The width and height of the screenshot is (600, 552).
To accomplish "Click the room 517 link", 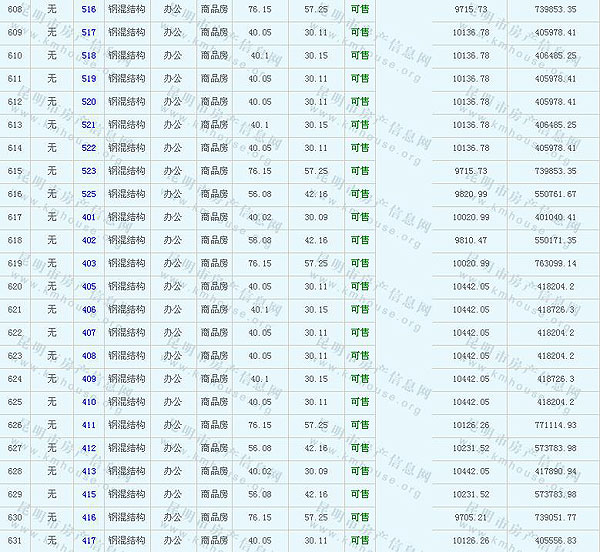I will [89, 32].
